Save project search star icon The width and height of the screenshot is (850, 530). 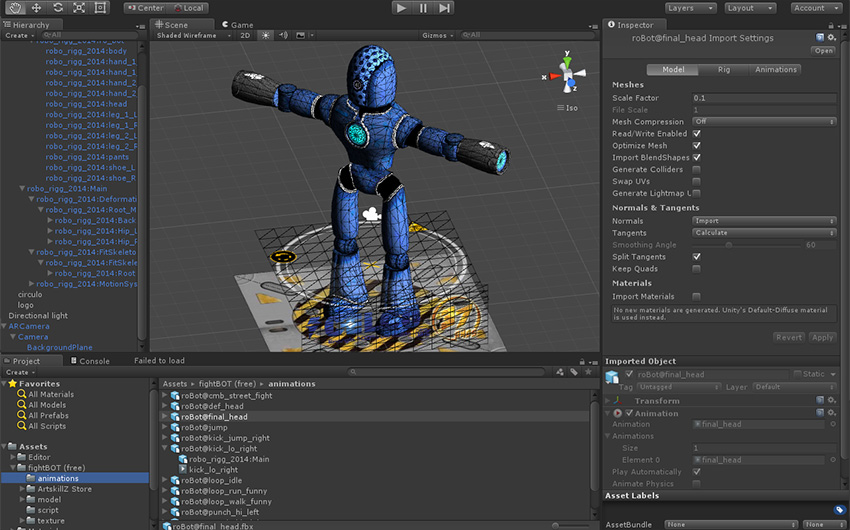pyautogui.click(x=588, y=372)
